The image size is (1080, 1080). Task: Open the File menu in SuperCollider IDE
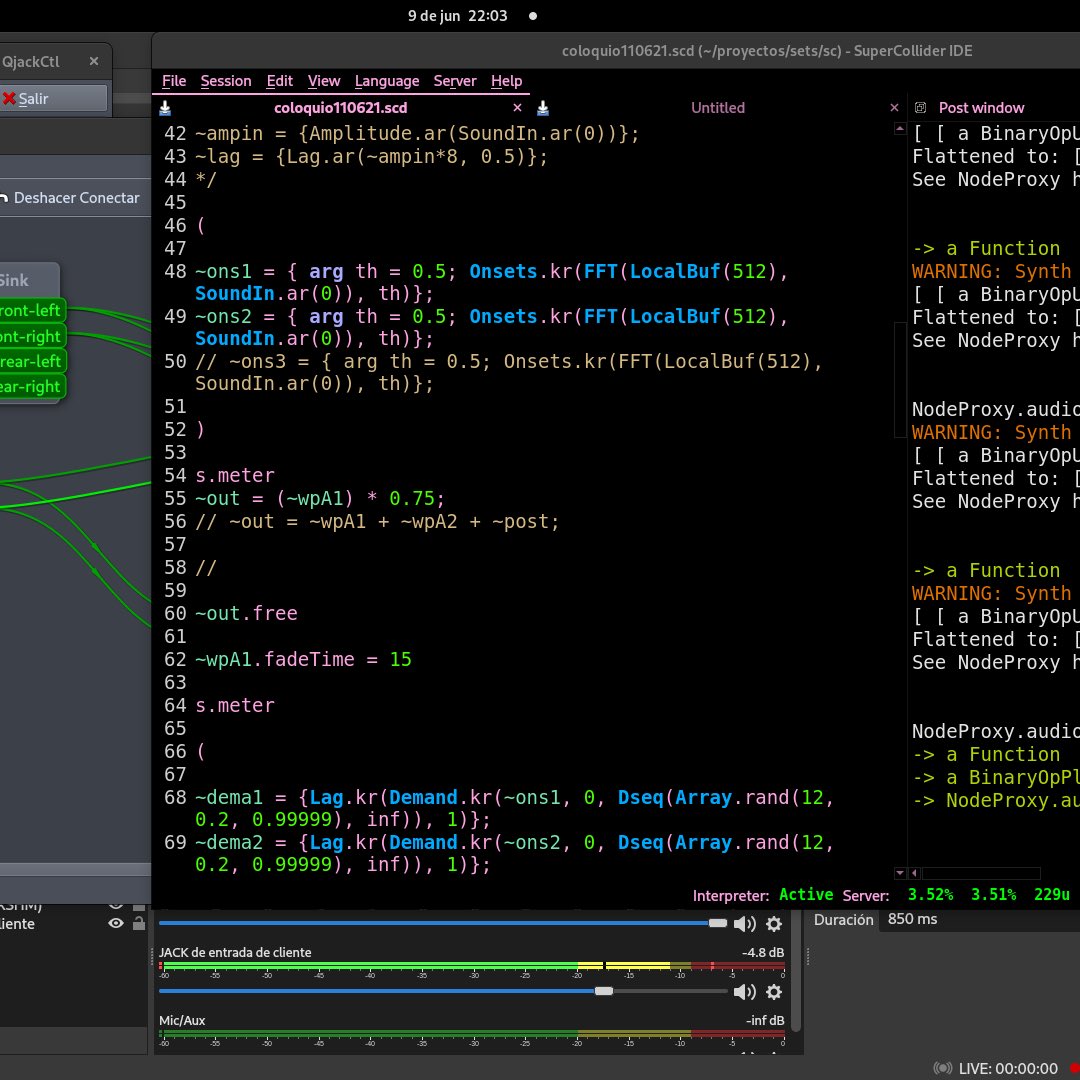[174, 81]
